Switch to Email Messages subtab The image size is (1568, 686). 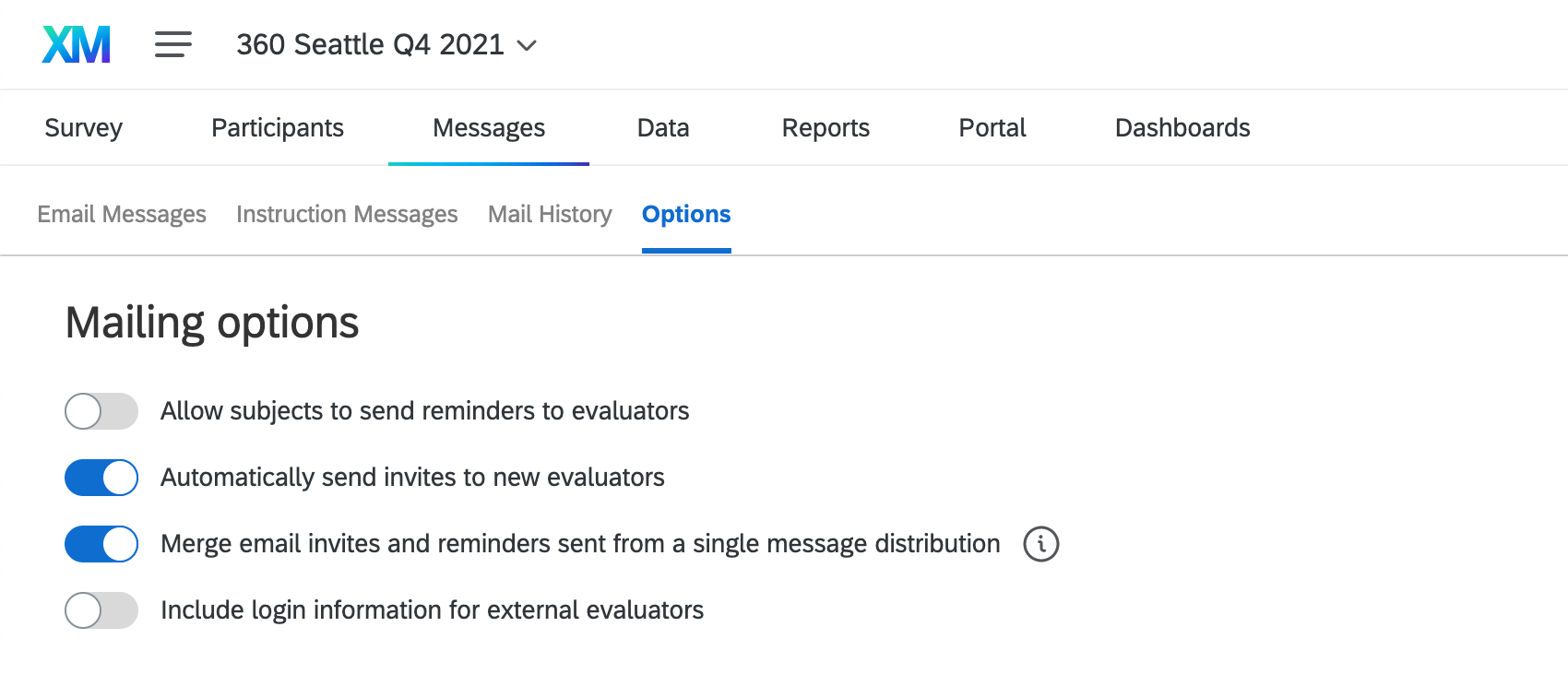point(122,214)
